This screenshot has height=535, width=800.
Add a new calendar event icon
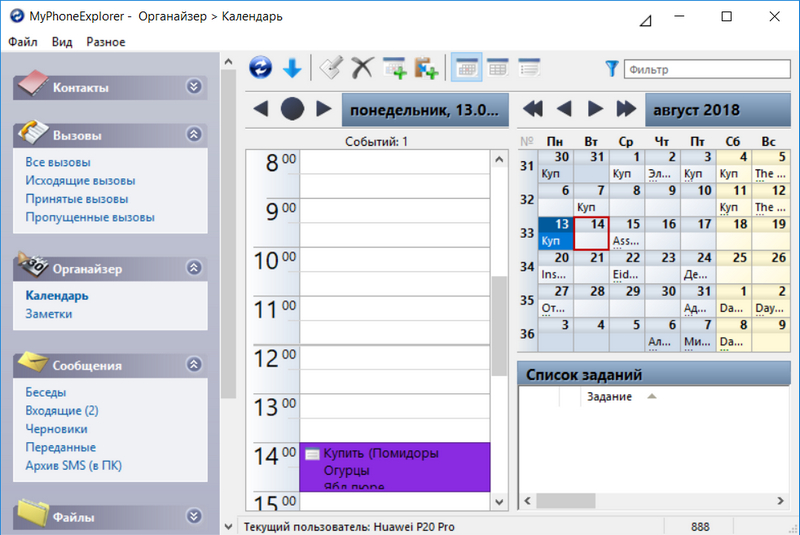(394, 68)
